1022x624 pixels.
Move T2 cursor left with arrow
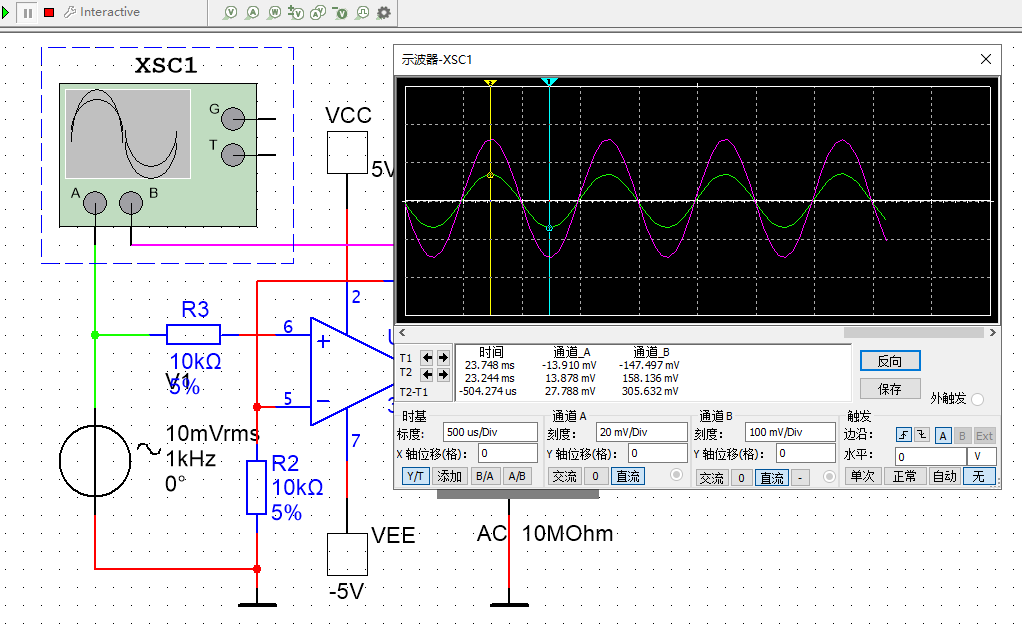coord(427,374)
